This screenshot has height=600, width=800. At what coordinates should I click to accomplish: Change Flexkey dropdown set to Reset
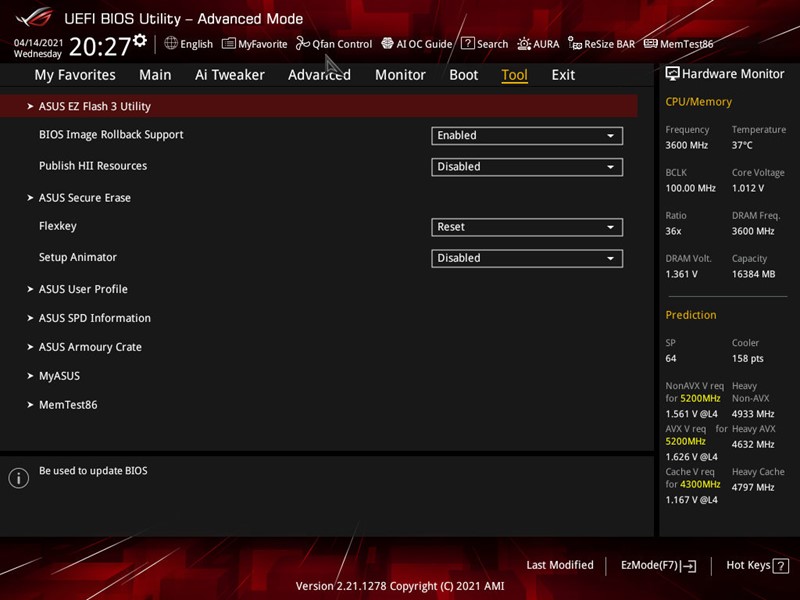[527, 227]
